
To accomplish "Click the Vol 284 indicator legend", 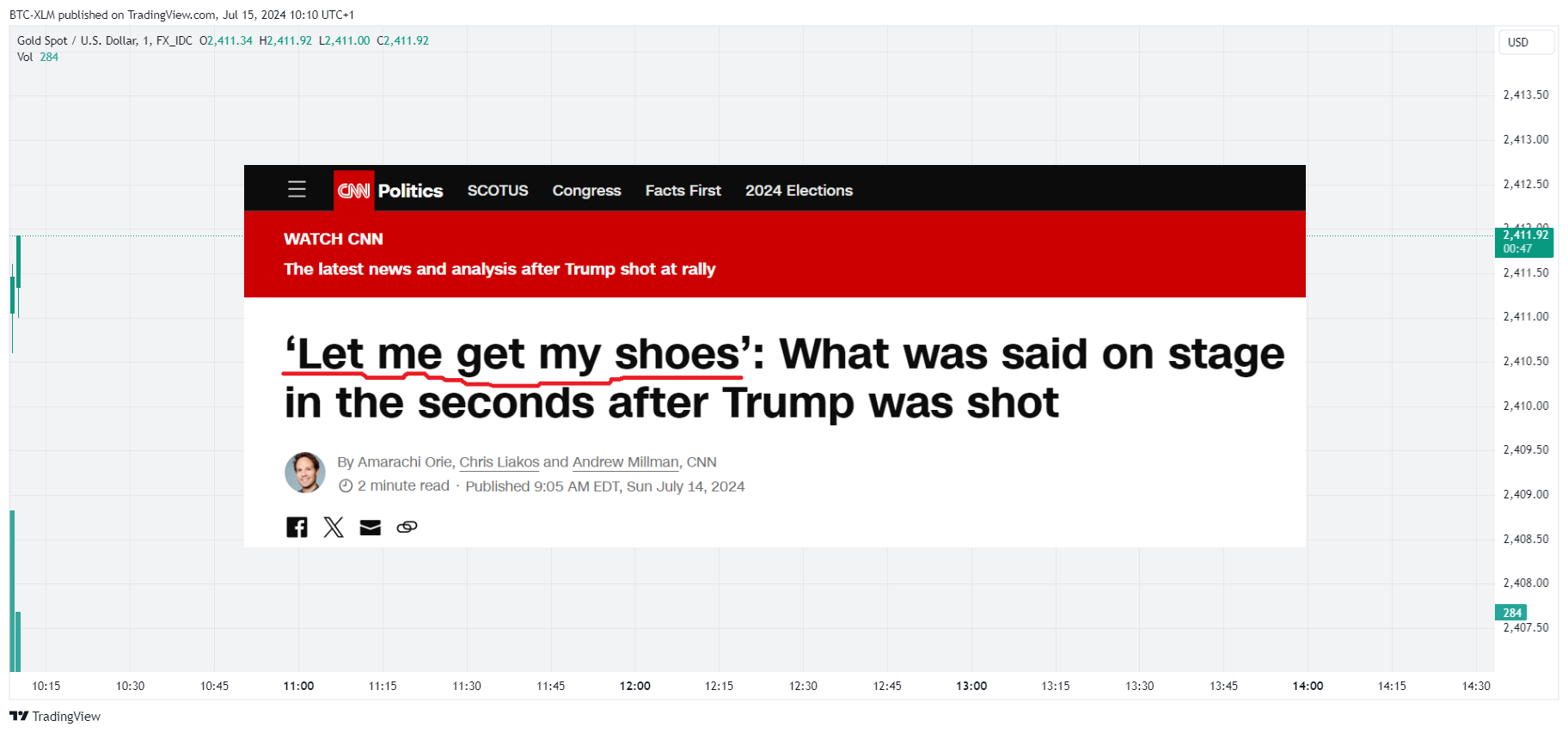I will click(x=38, y=57).
